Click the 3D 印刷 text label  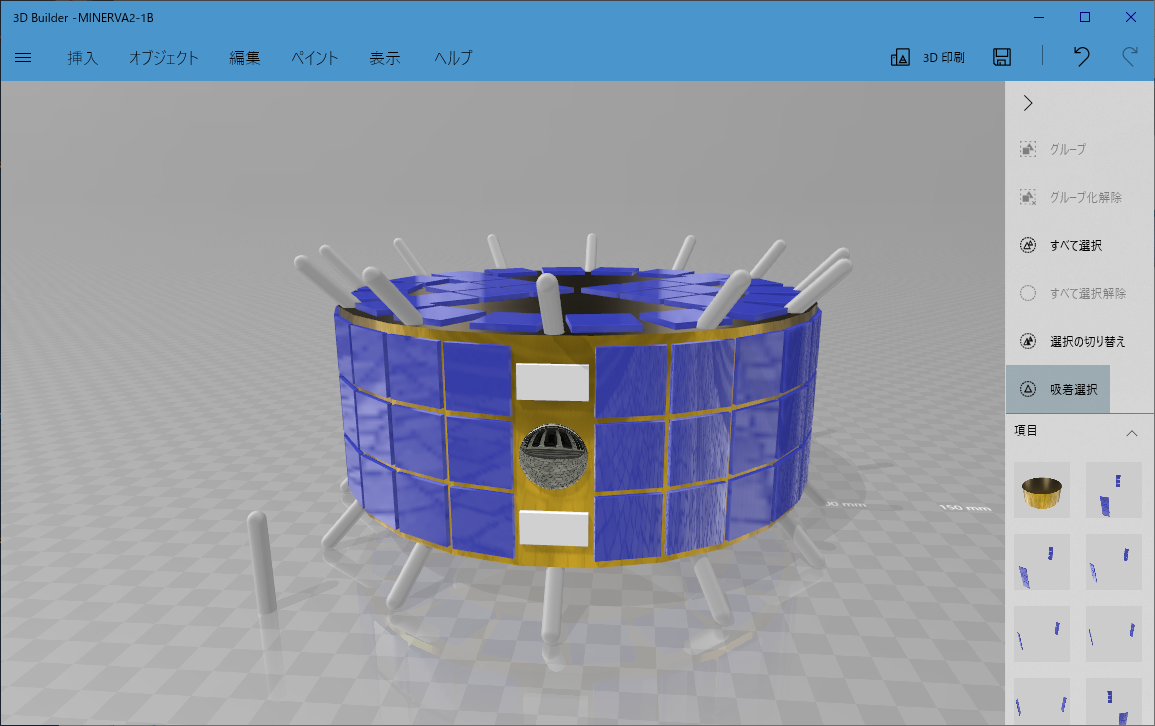tap(944, 57)
